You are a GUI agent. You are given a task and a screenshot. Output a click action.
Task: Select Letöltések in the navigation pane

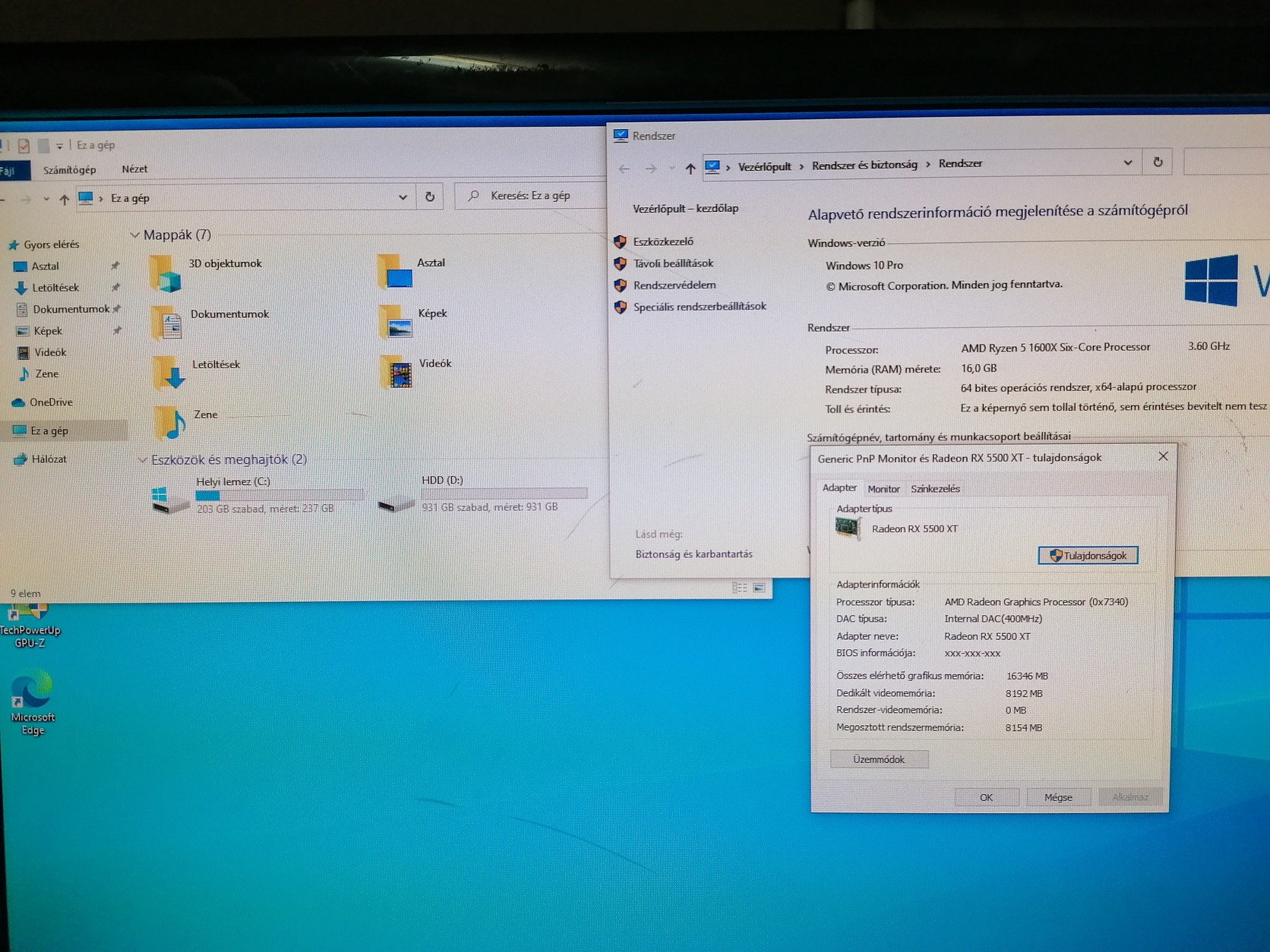55,288
